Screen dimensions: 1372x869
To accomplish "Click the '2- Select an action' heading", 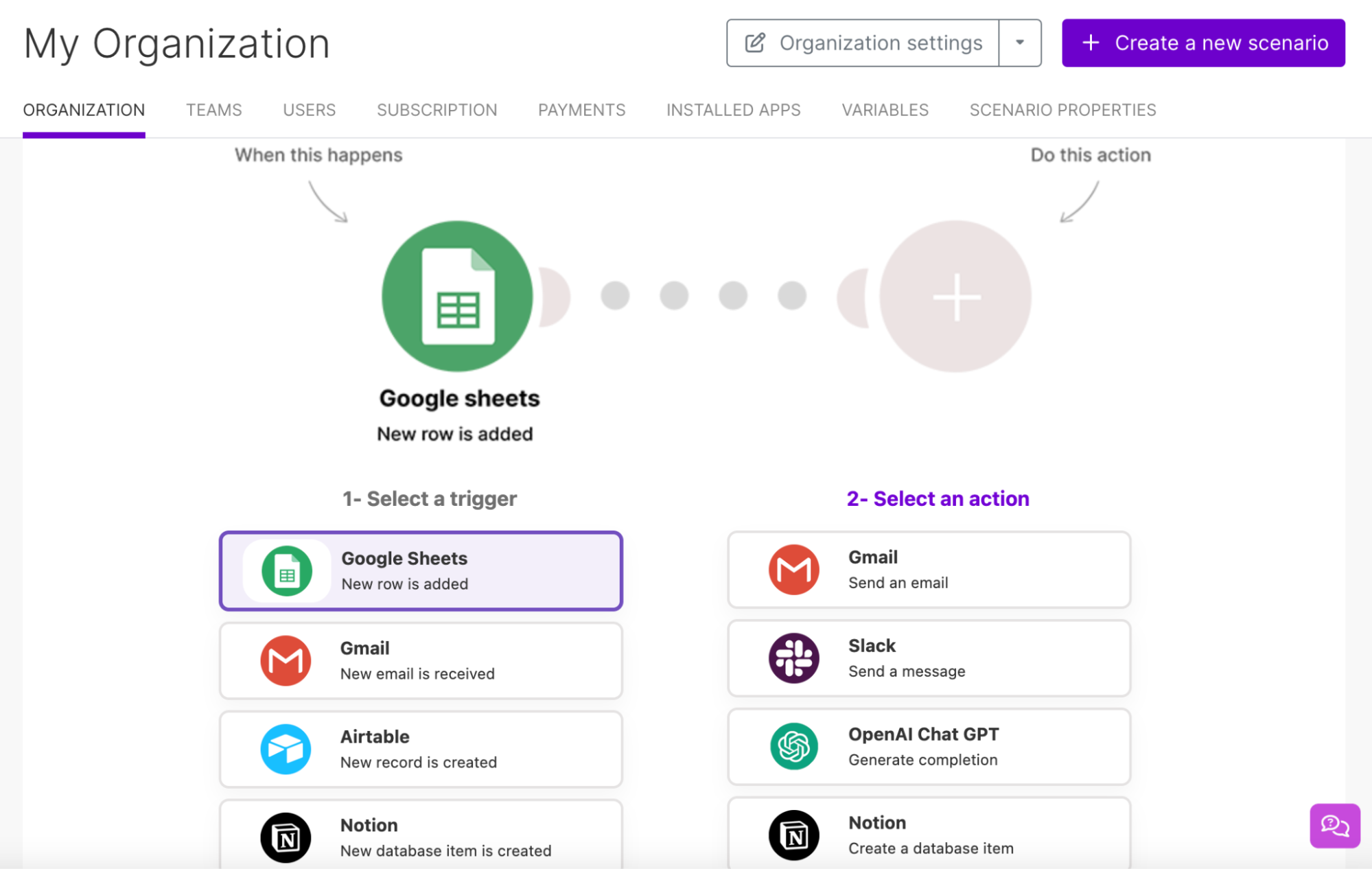I will (938, 499).
